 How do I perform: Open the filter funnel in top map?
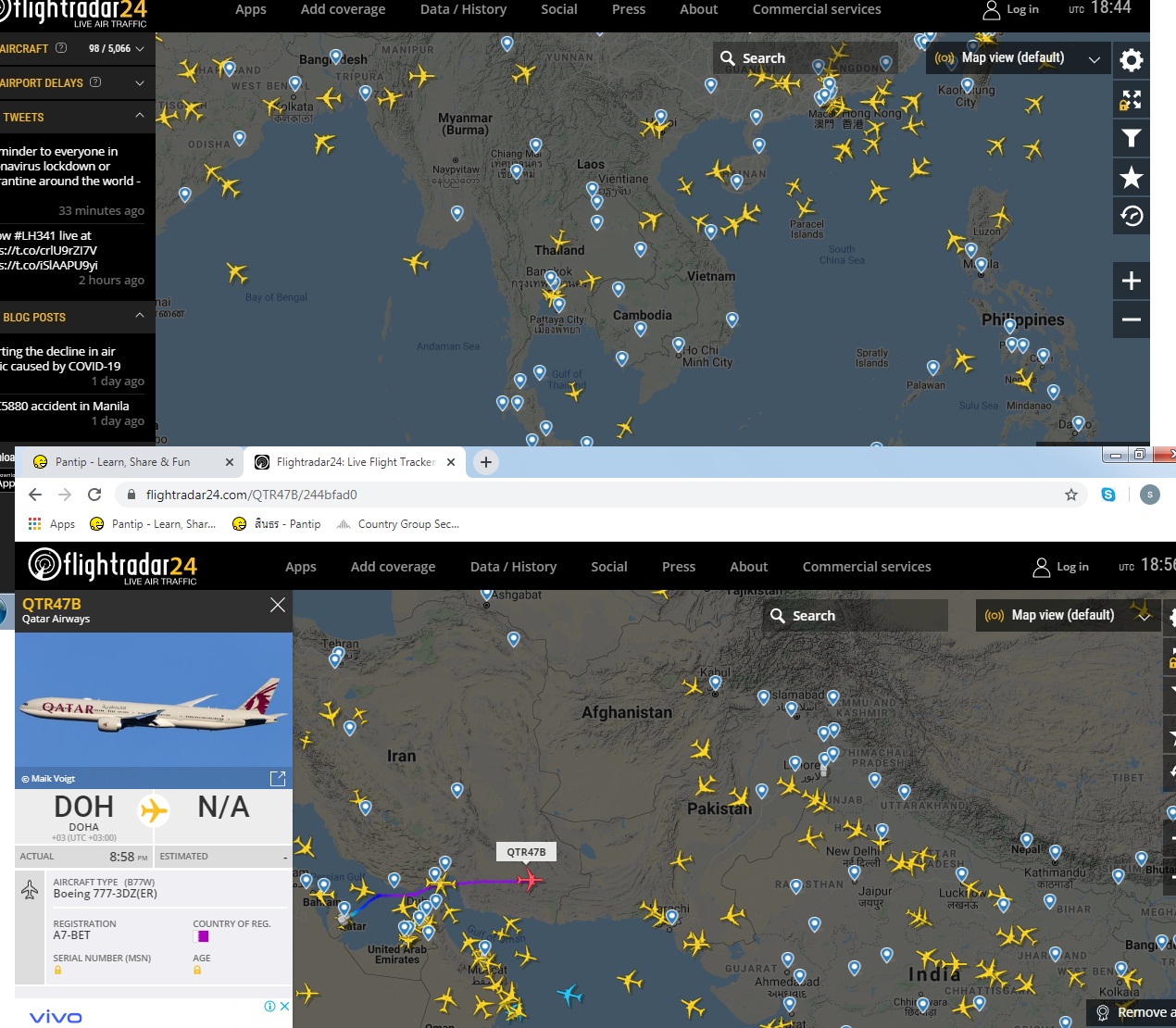point(1131,138)
